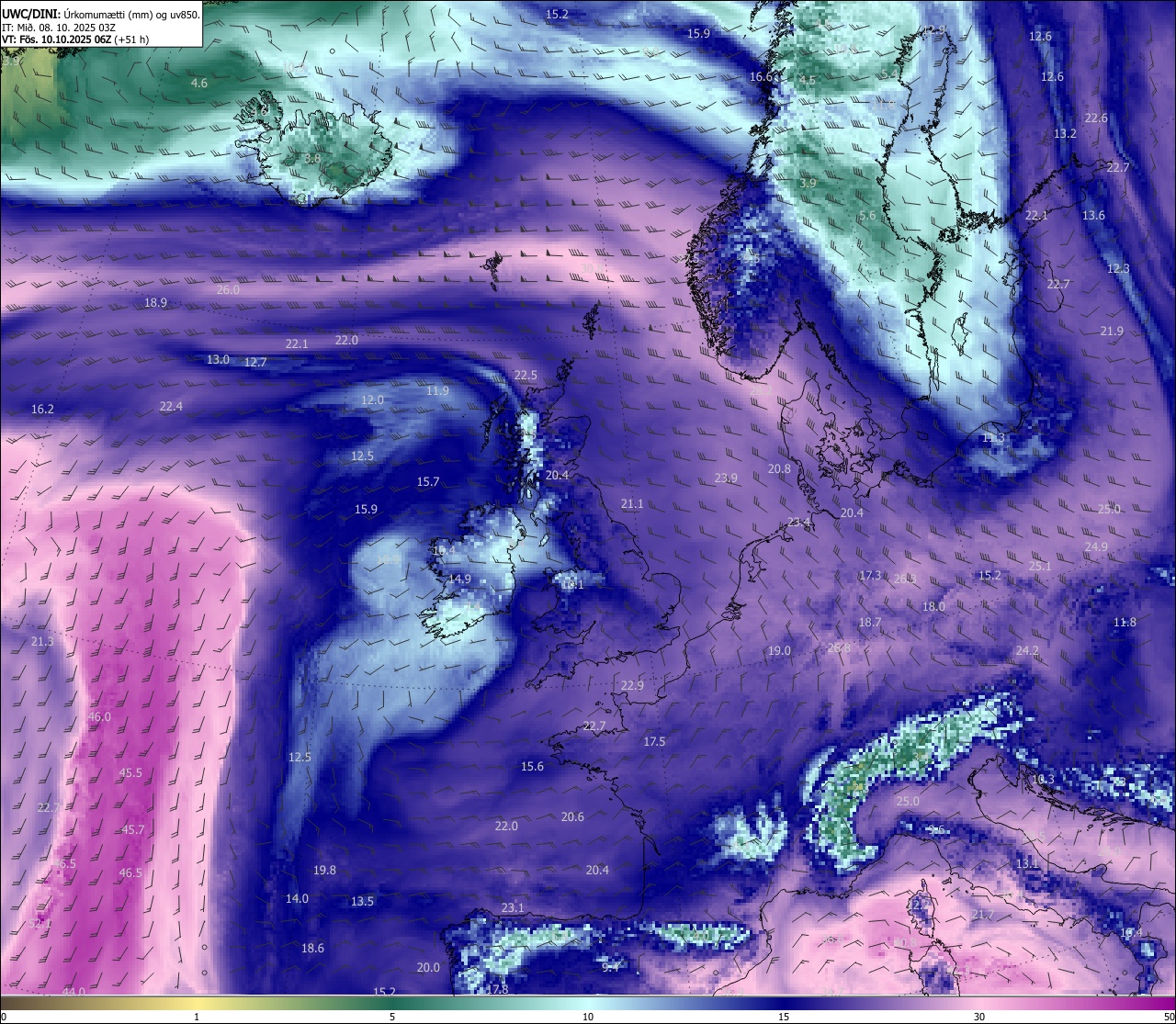Click the 46.0 value in the magenta plume
The height and width of the screenshot is (1024, 1176).
pyautogui.click(x=99, y=716)
